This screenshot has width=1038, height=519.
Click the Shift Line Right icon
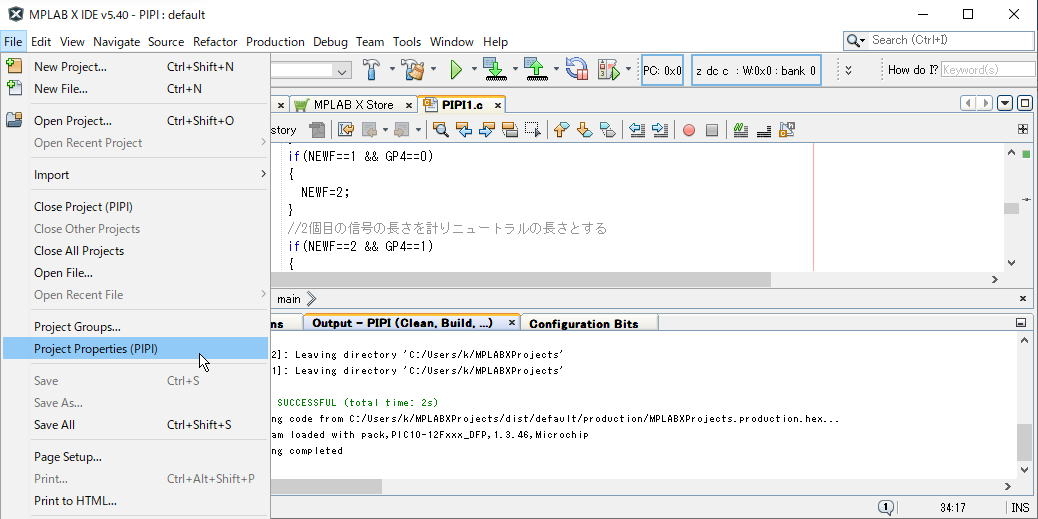(x=660, y=130)
